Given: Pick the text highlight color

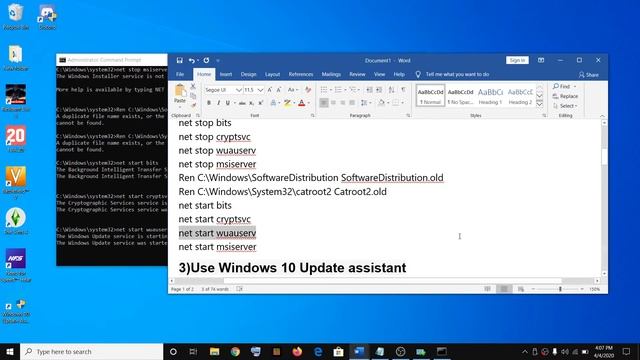Looking at the screenshot, I should (287, 103).
